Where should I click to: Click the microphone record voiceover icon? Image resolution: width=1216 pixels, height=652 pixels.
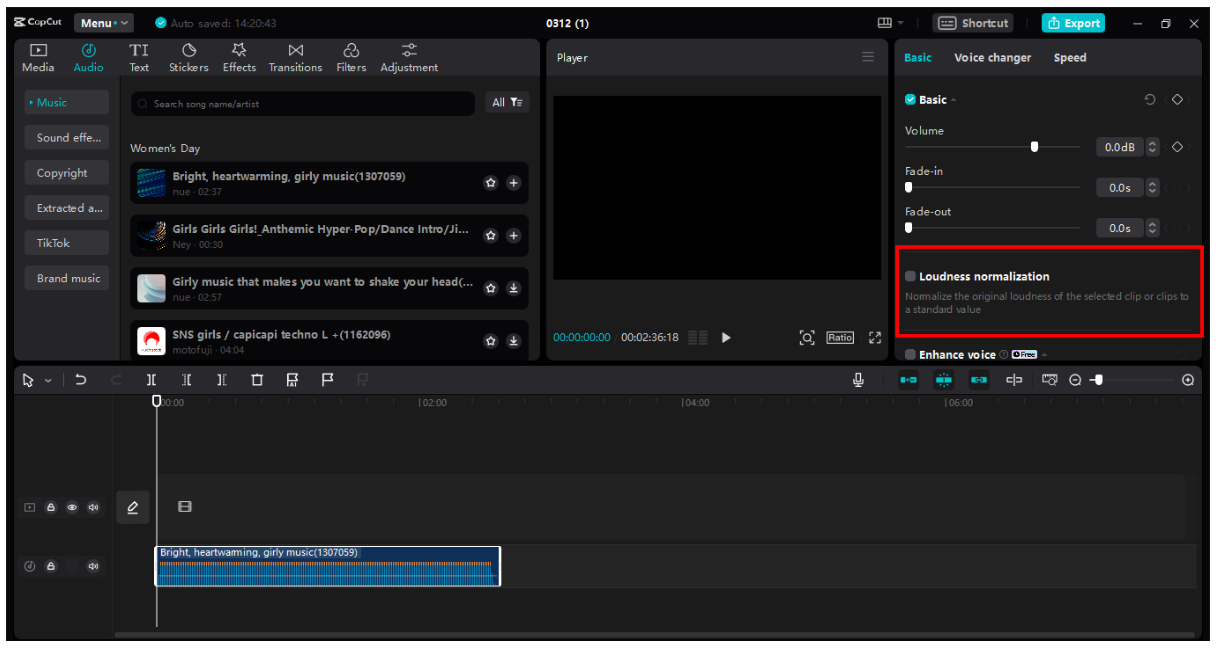point(858,380)
